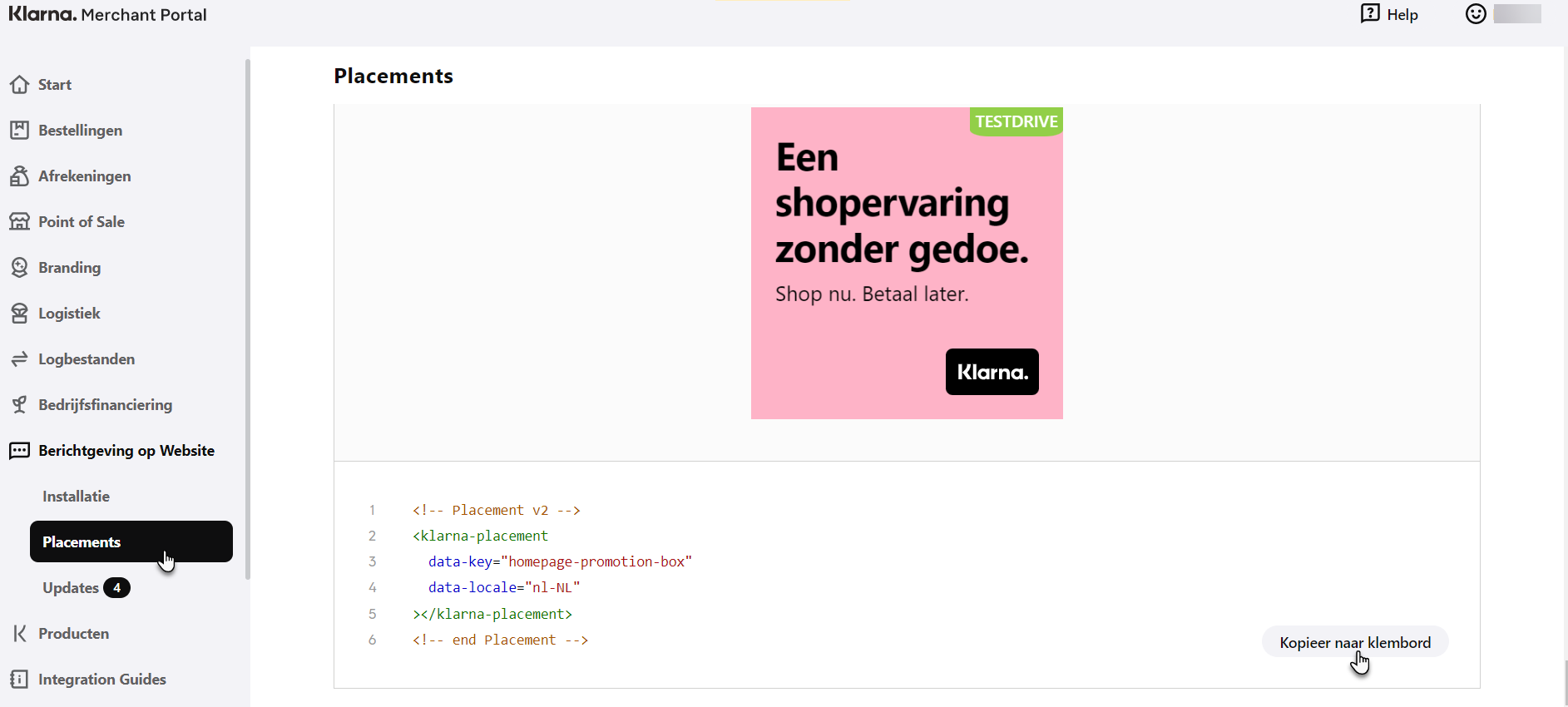Click the Updates badge showing 4
The width and height of the screenshot is (1568, 707).
116,588
